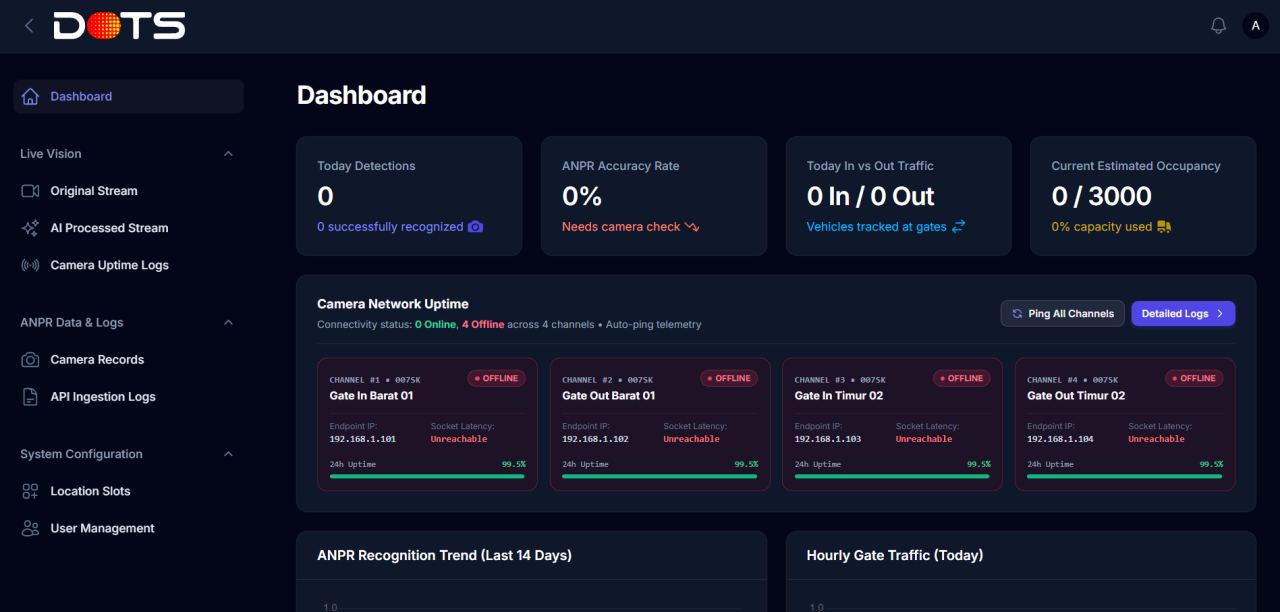
Task: Click endpoint IP 192.168.1.101
Action: [x=363, y=439]
